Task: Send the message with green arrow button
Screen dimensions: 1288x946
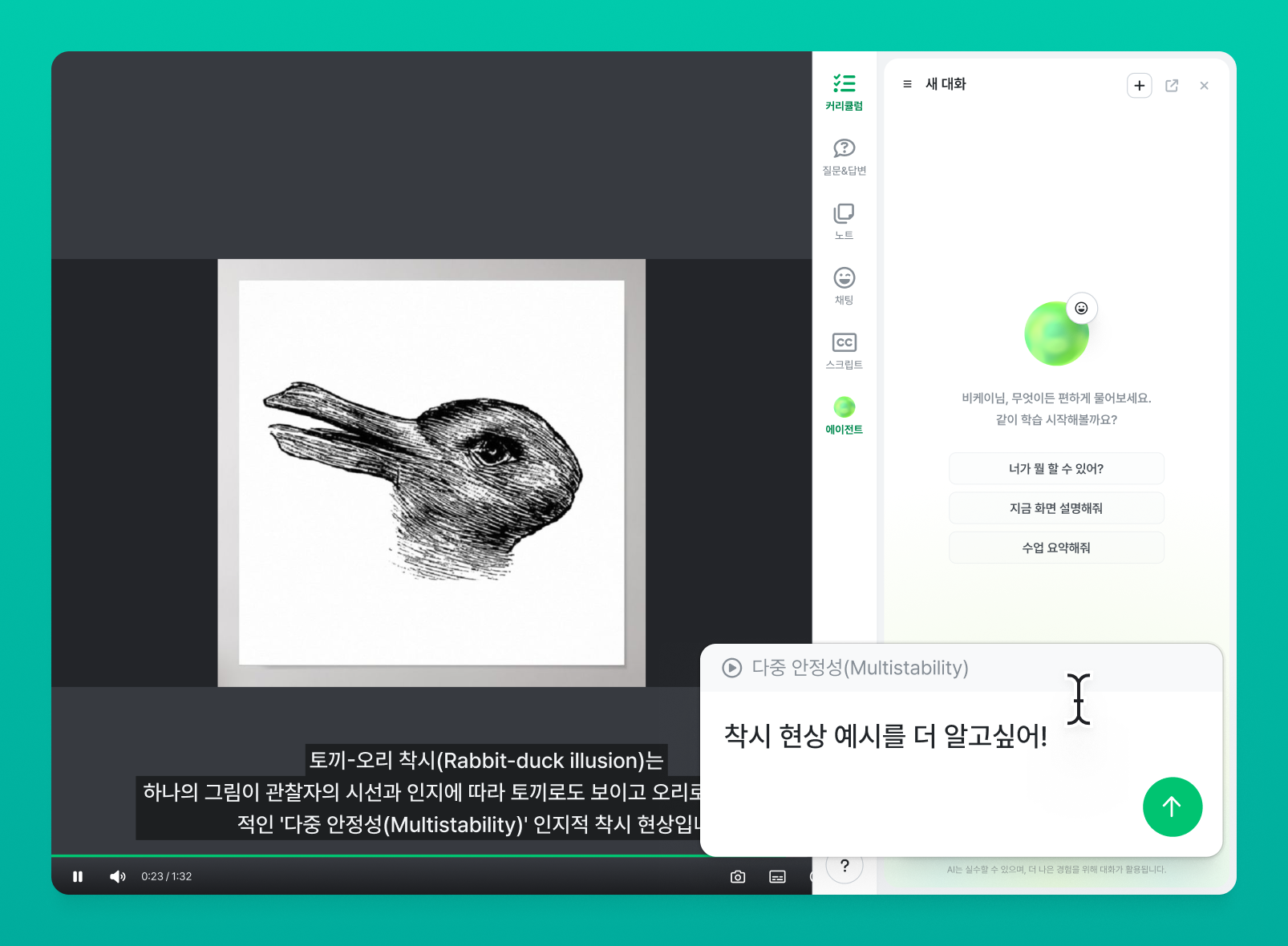Action: (1172, 807)
